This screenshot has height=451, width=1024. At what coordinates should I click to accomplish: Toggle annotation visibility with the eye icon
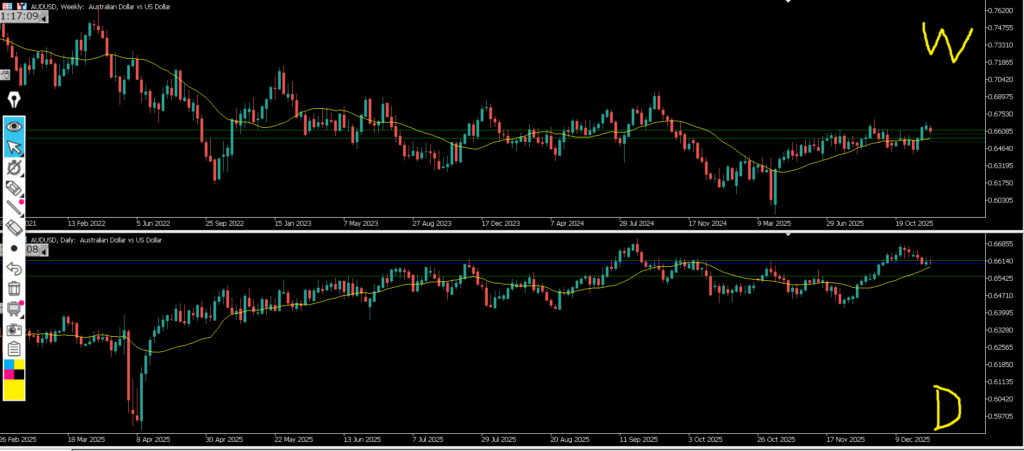coord(15,127)
